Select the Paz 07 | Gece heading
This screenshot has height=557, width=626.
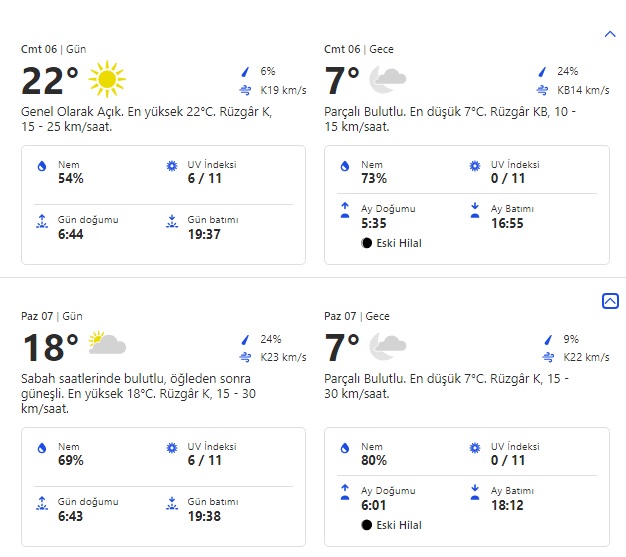click(357, 316)
